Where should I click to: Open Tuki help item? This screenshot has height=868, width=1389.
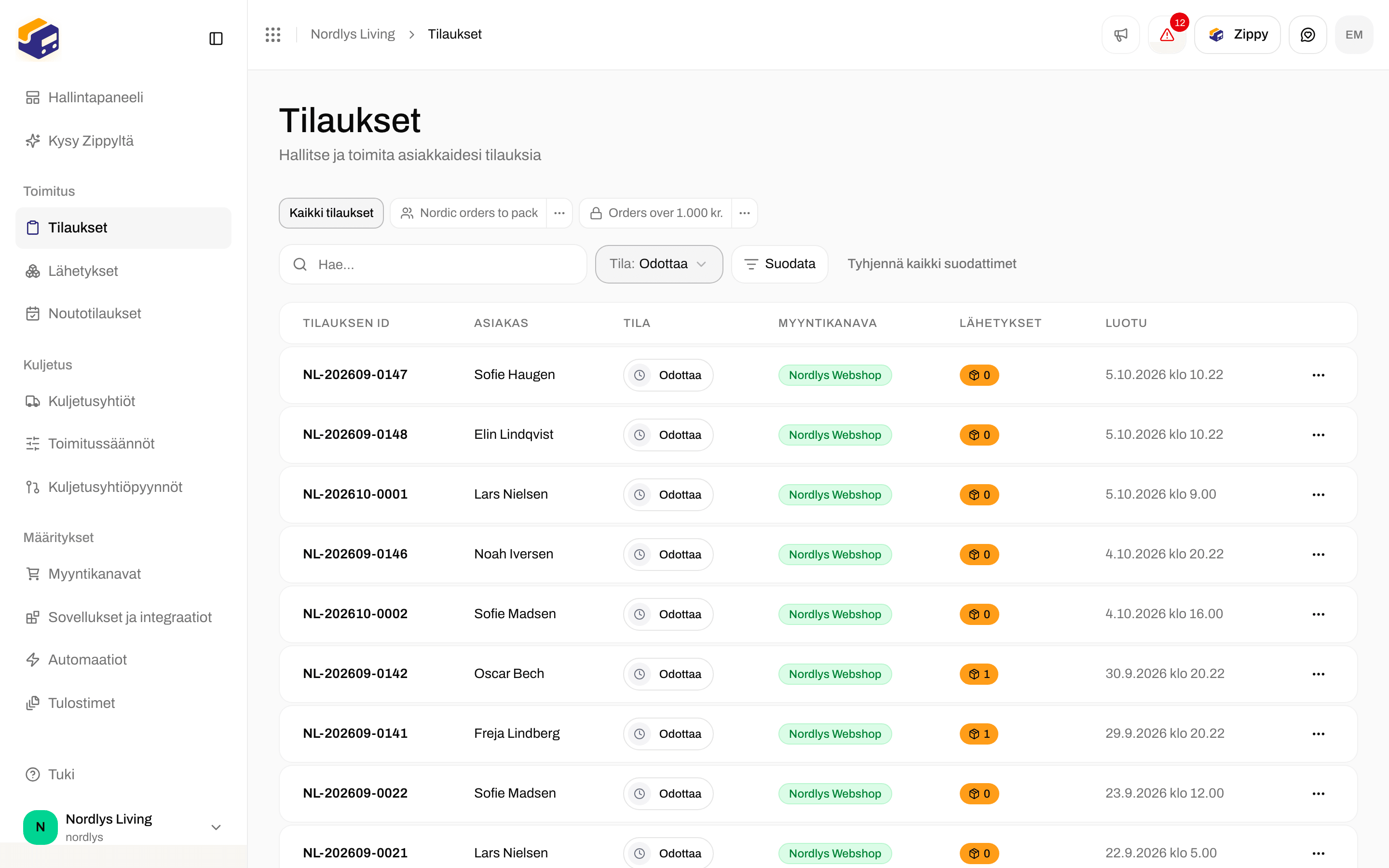click(123, 774)
